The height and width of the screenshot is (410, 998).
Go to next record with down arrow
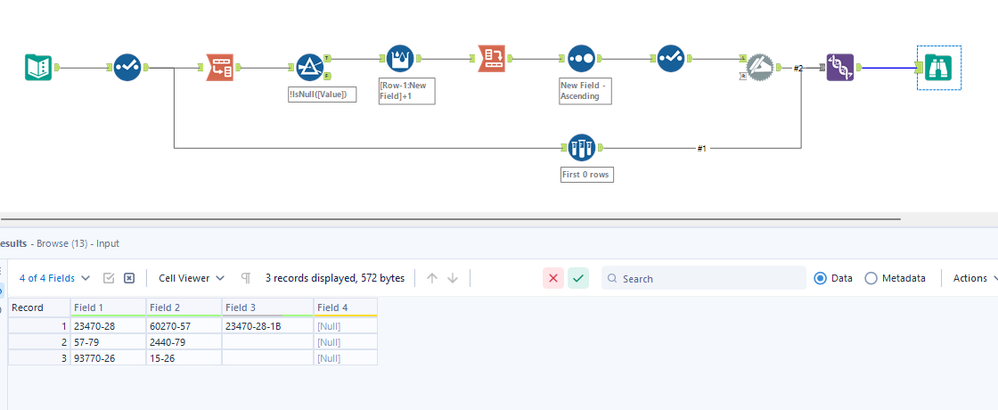coord(453,278)
